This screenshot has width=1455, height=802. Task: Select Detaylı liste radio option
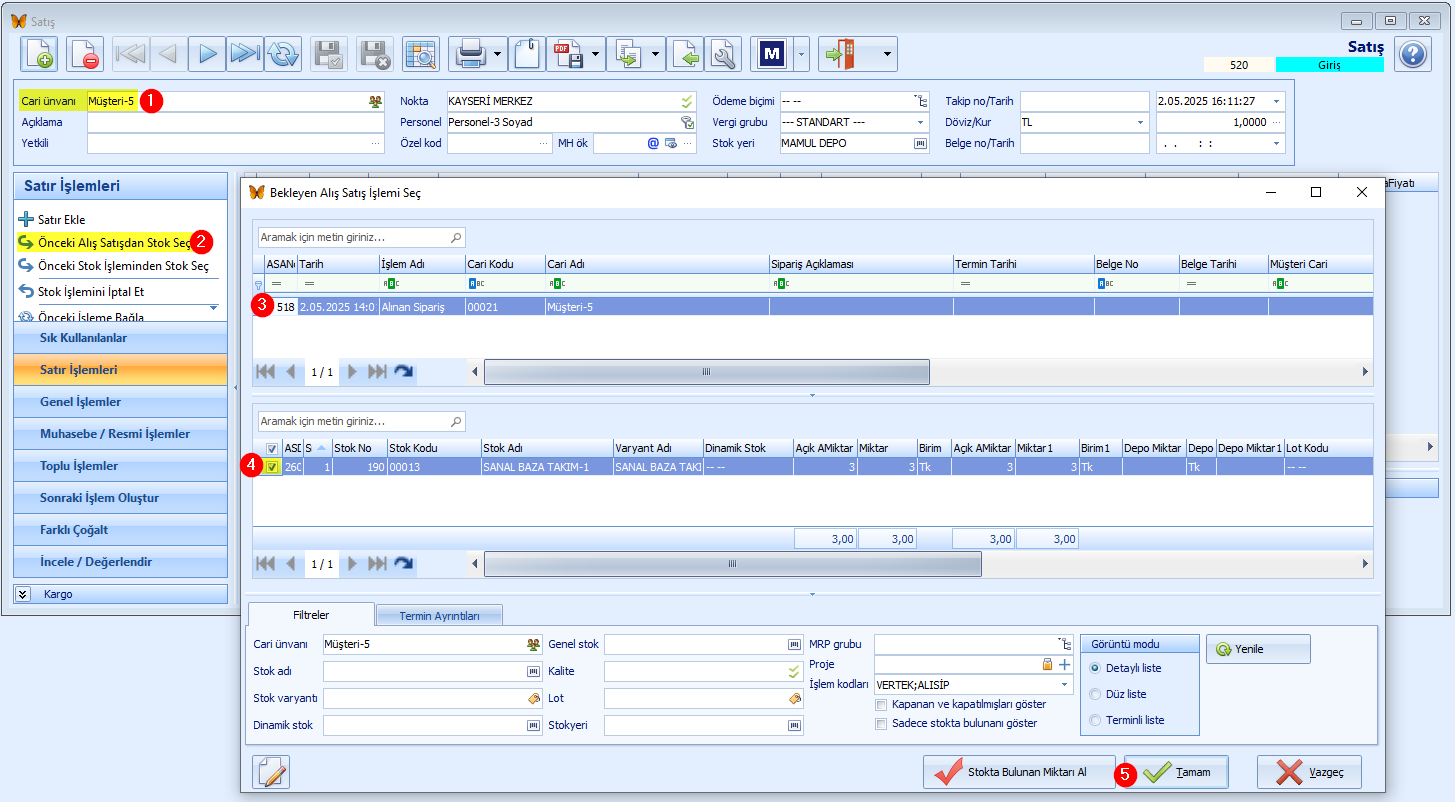tap(1095, 668)
